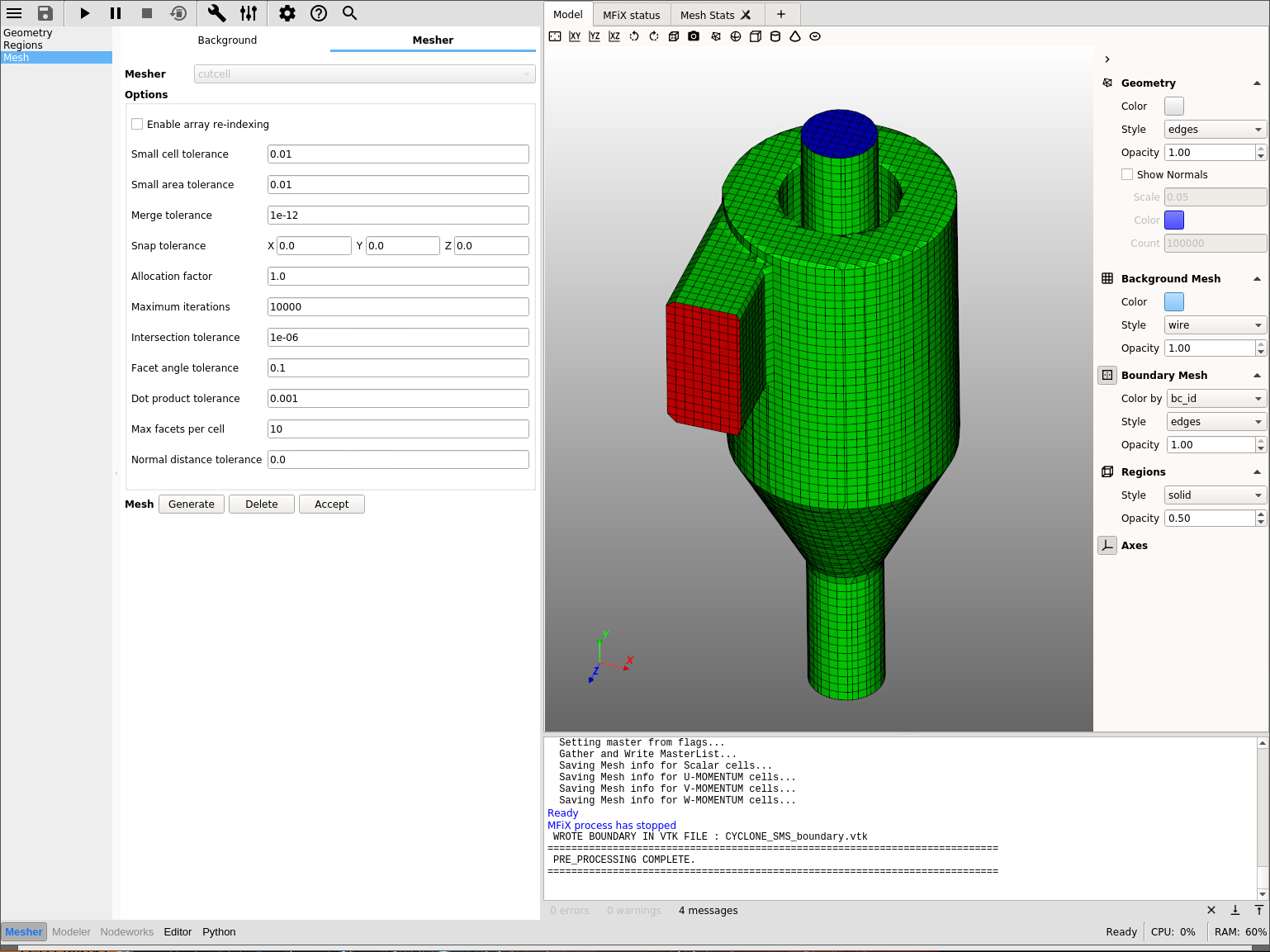This screenshot has height=952, width=1270.
Task: Switch to the Background tab
Action: point(227,40)
